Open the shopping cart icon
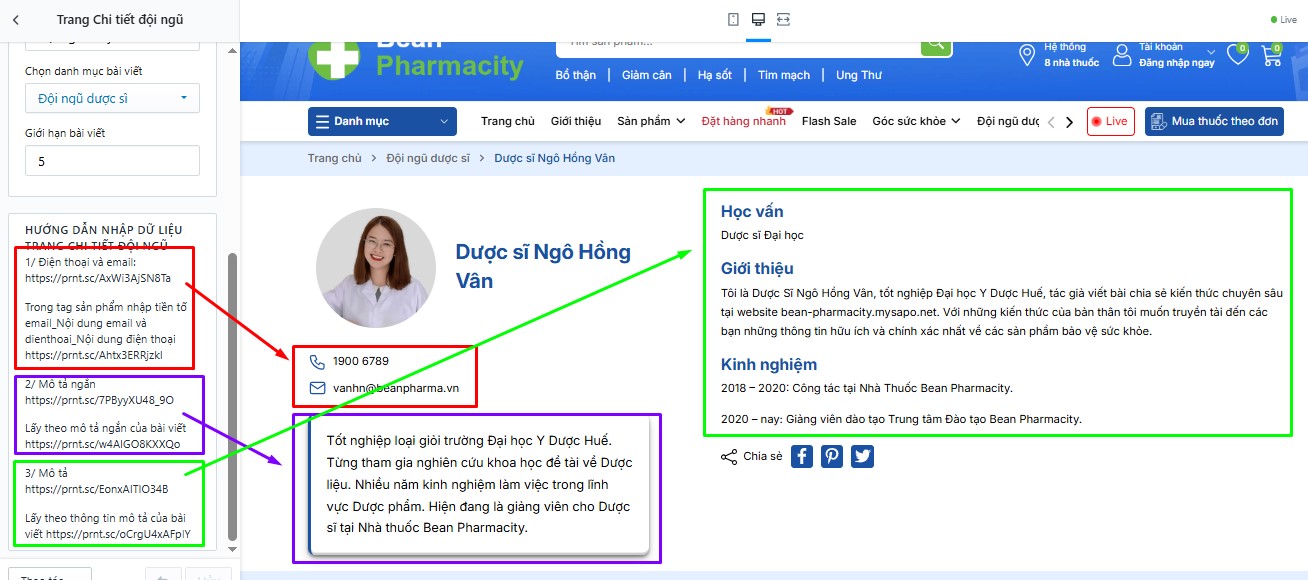The image size is (1308, 580). tap(1272, 55)
